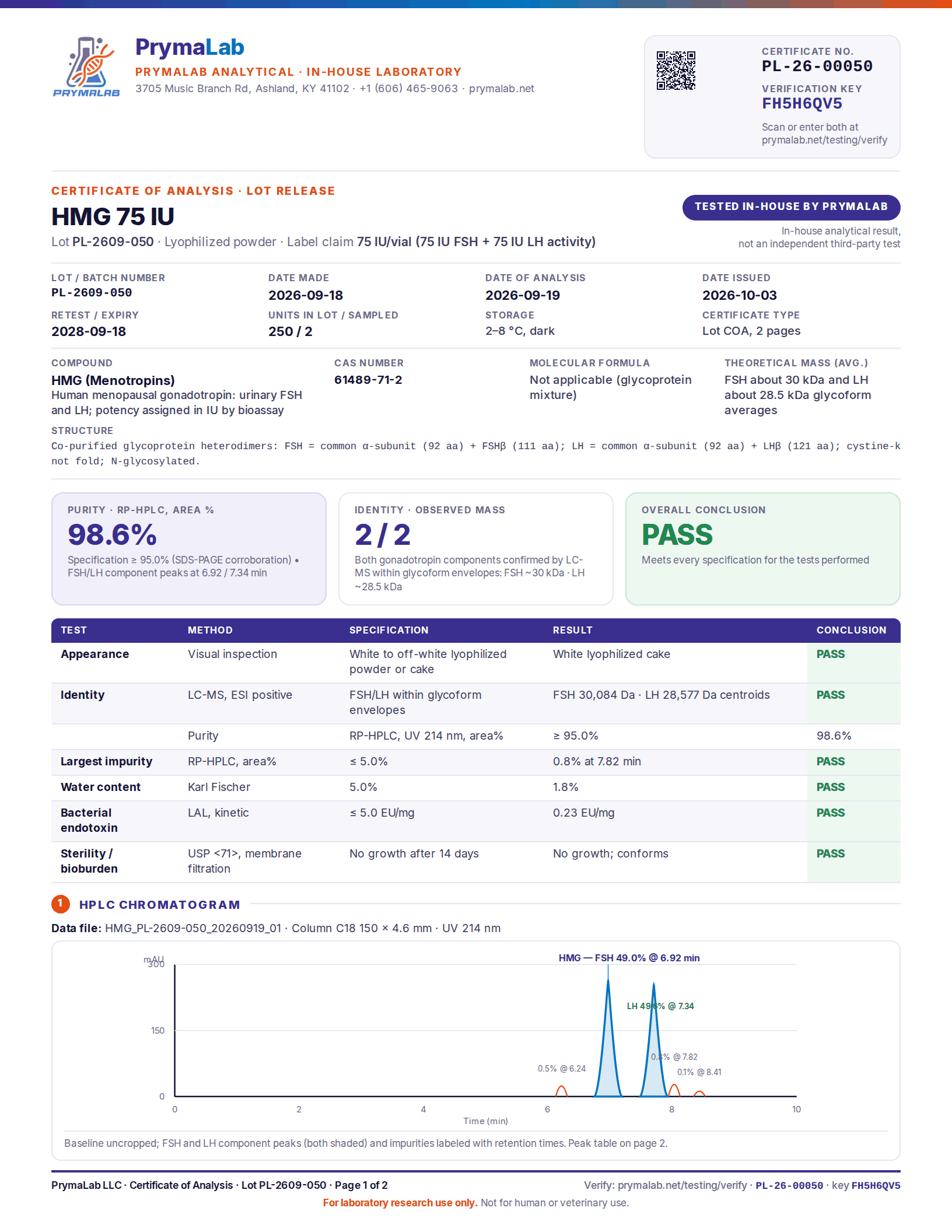Click the lot number PL-2609-050 under Lot / Batch Number

coord(92,293)
